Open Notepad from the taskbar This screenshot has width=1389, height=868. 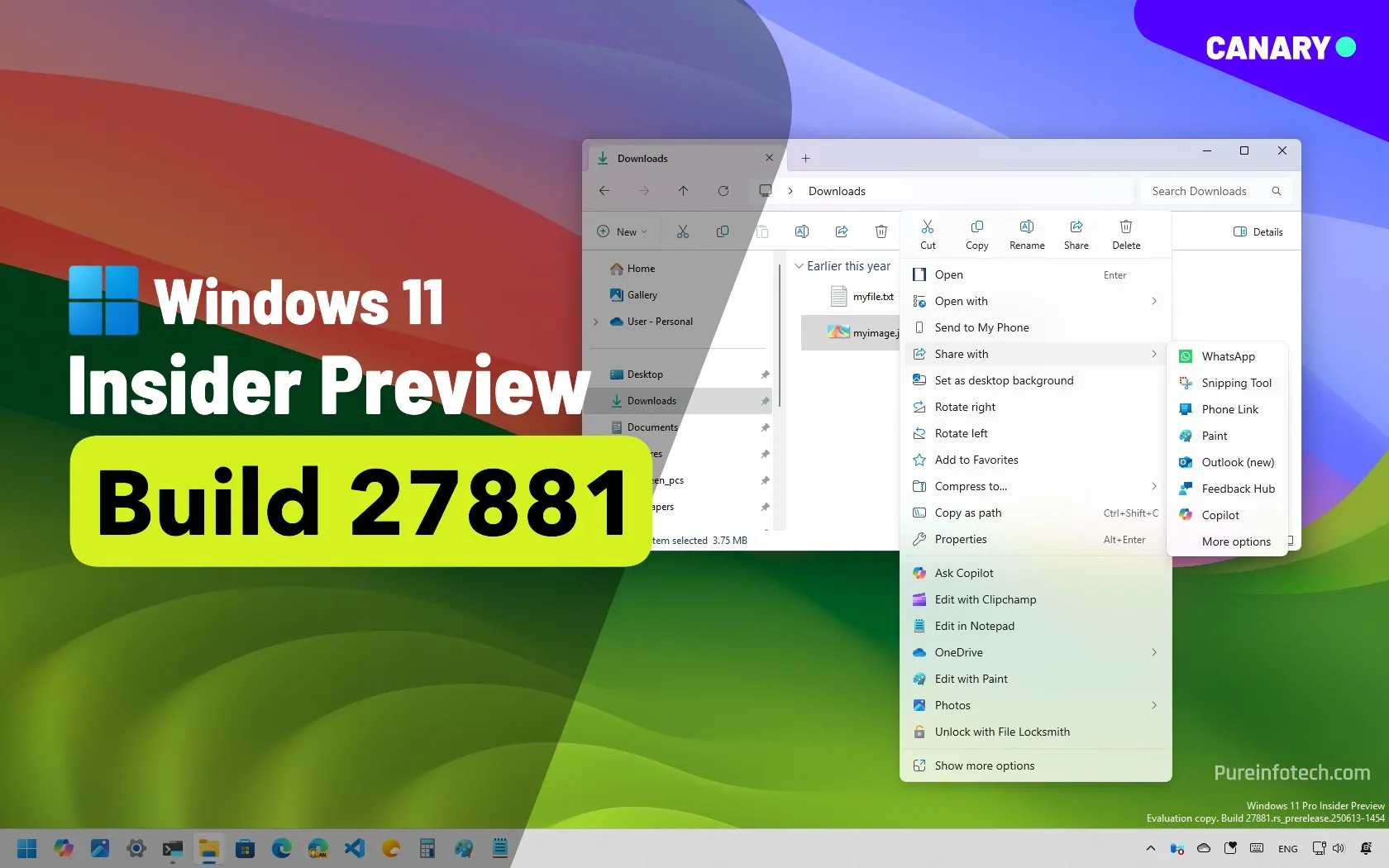point(500,848)
